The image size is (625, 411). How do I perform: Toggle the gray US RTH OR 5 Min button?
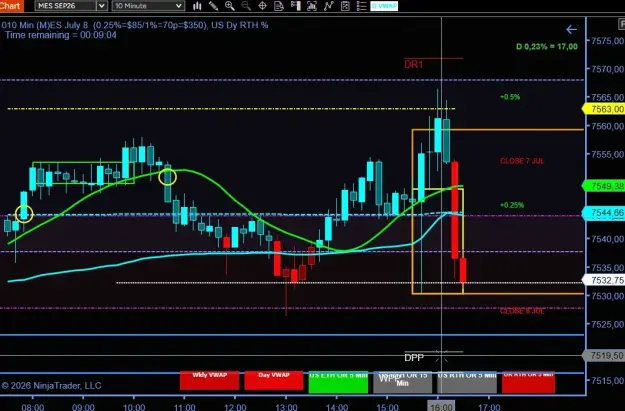coord(467,382)
